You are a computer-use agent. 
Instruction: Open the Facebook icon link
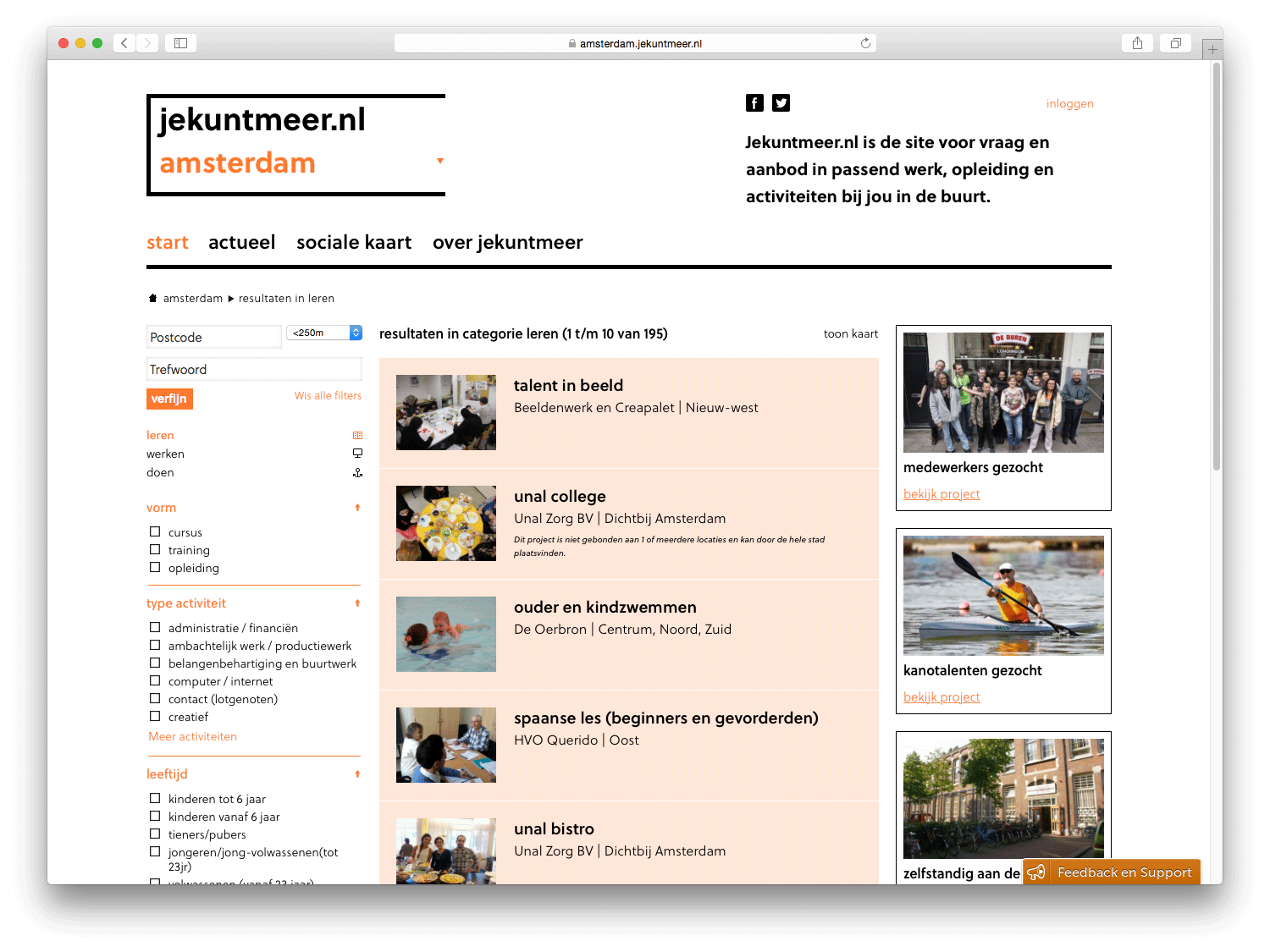(x=754, y=103)
